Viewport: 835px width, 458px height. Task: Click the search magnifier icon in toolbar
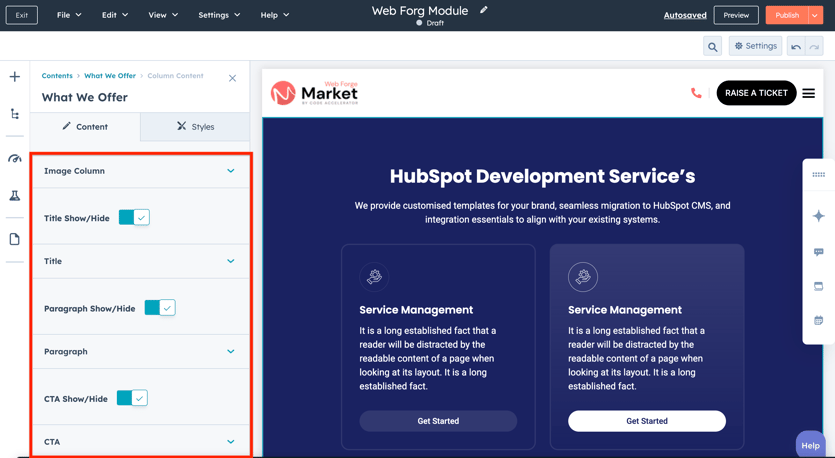tap(712, 47)
